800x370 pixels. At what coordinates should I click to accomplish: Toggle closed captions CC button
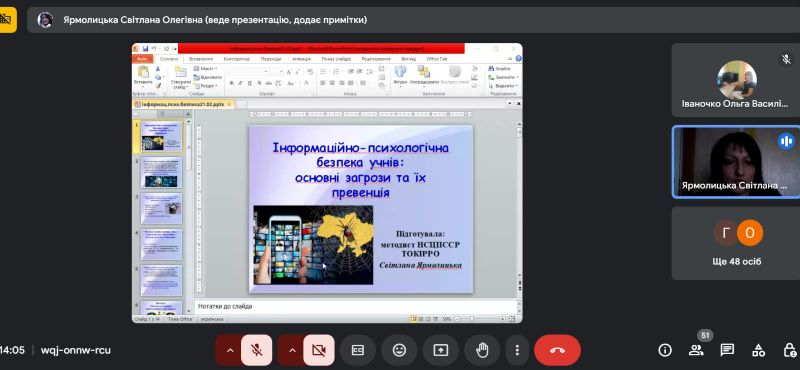358,350
